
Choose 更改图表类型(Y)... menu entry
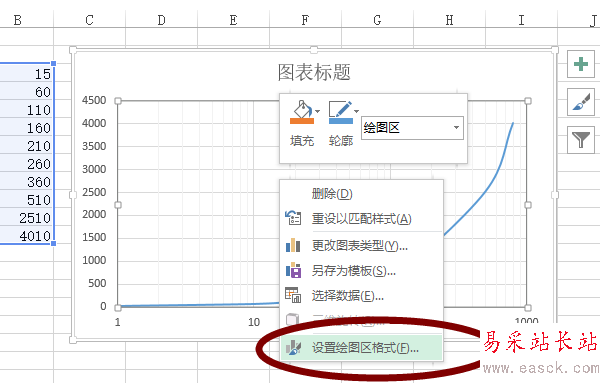coord(362,246)
